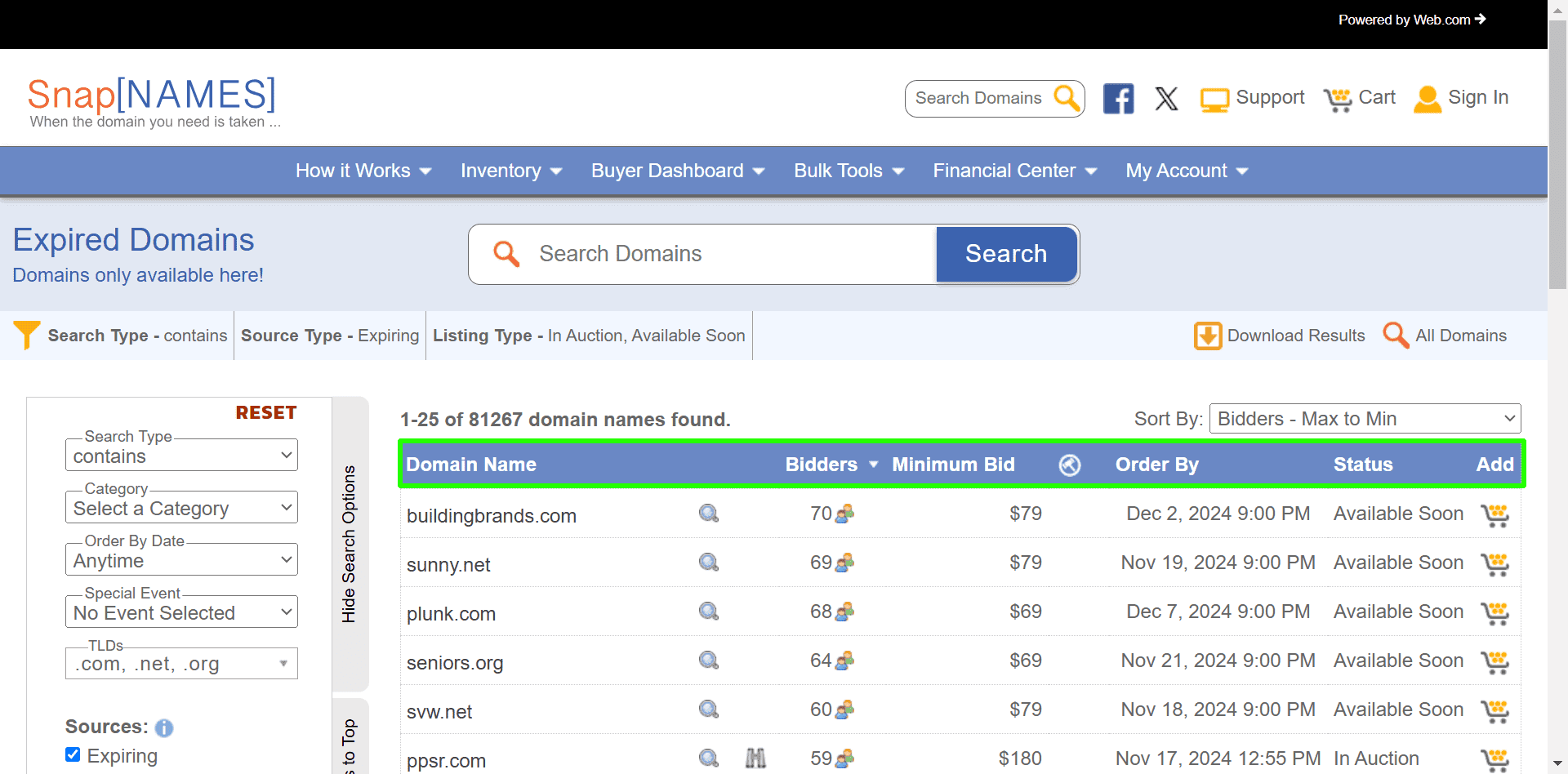Click inside the Search Domains field

(719, 254)
